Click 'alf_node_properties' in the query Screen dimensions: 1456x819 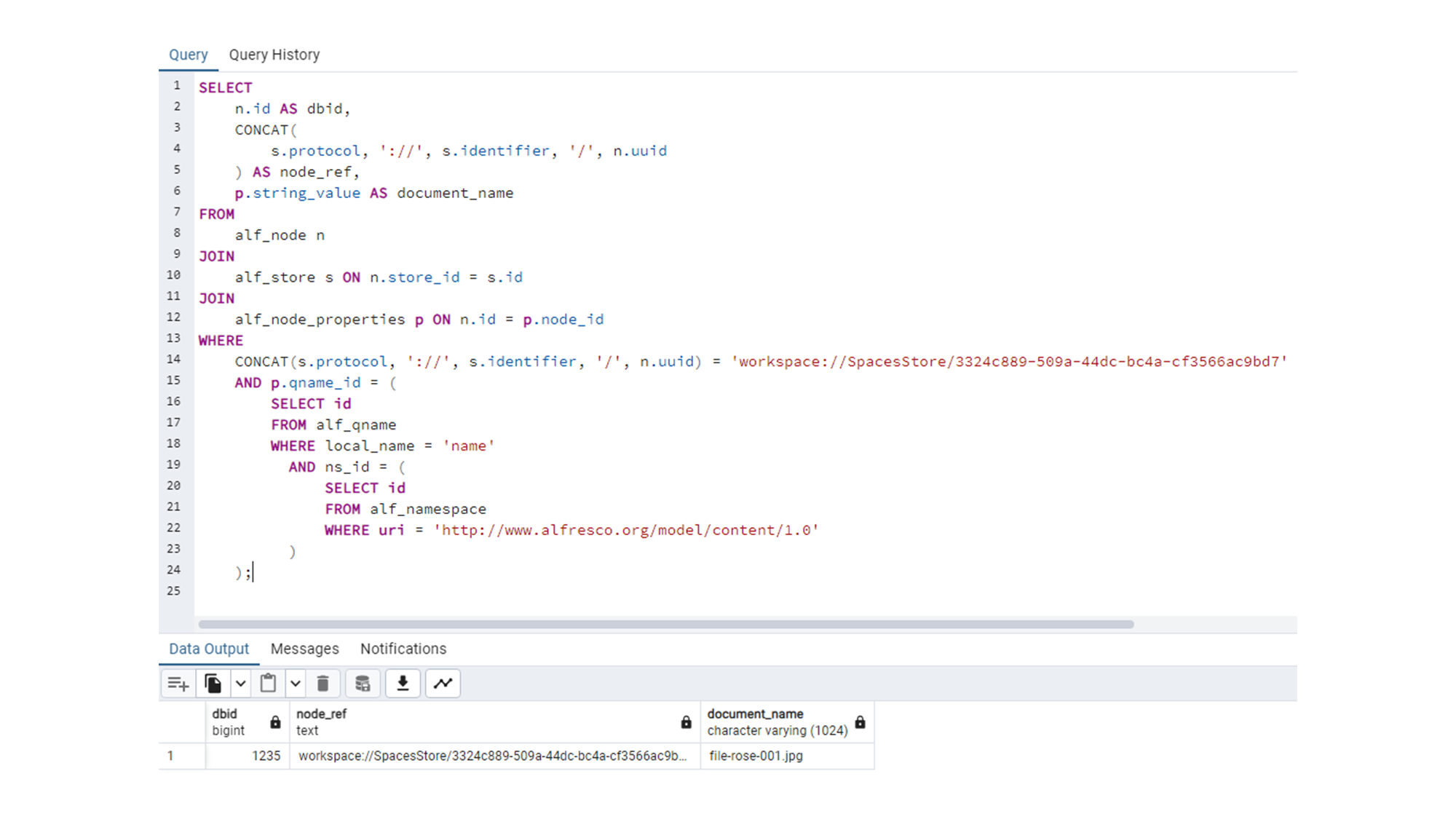pos(320,320)
